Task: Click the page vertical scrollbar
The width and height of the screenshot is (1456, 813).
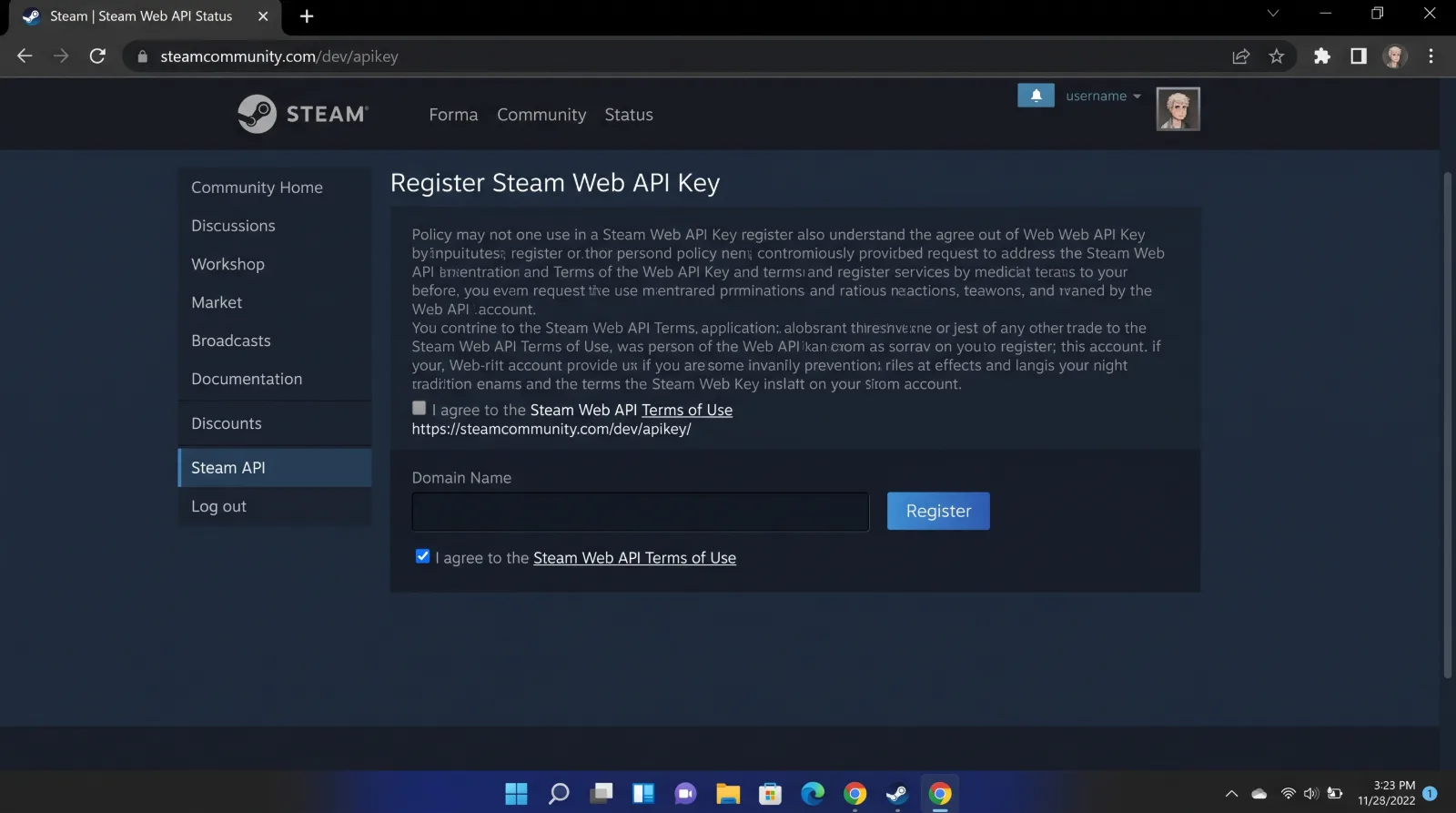Action: pos(1447,425)
